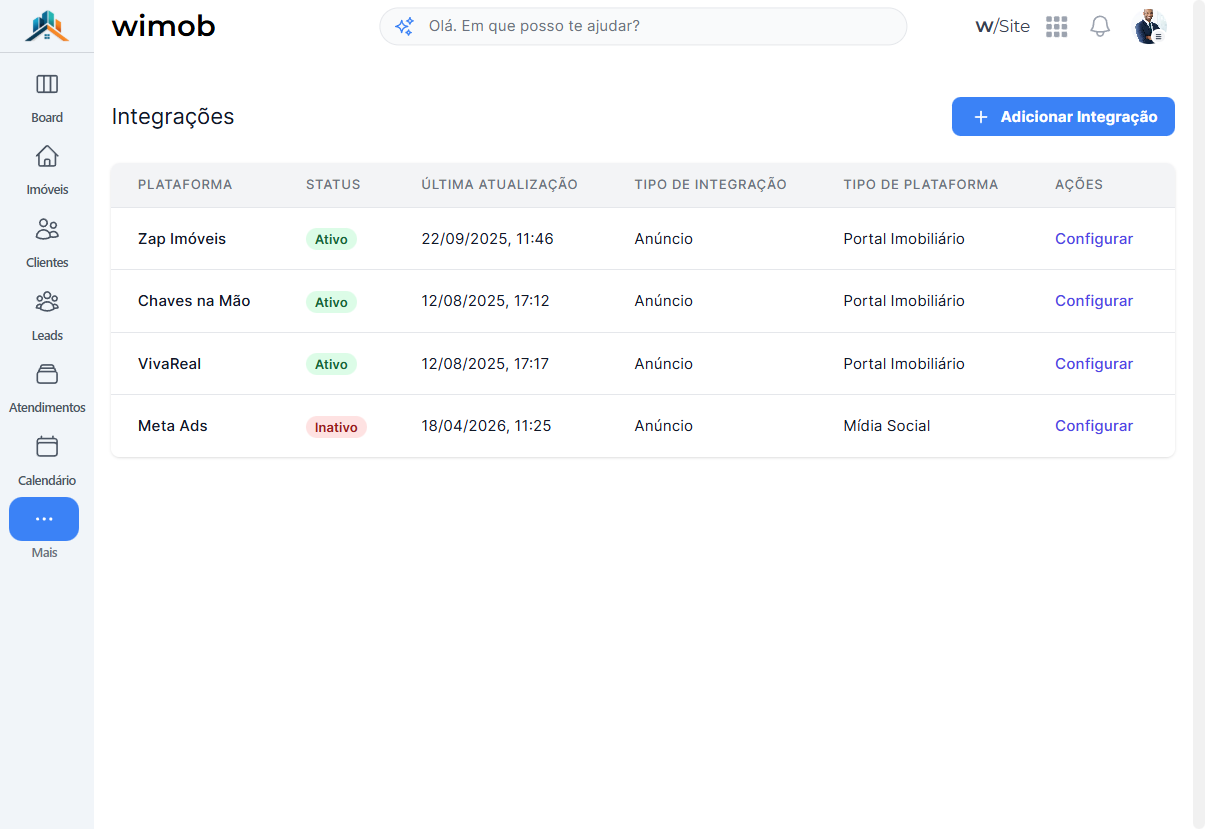Click the Última Atualização column header
Viewport: 1205px width, 829px height.
(x=500, y=185)
